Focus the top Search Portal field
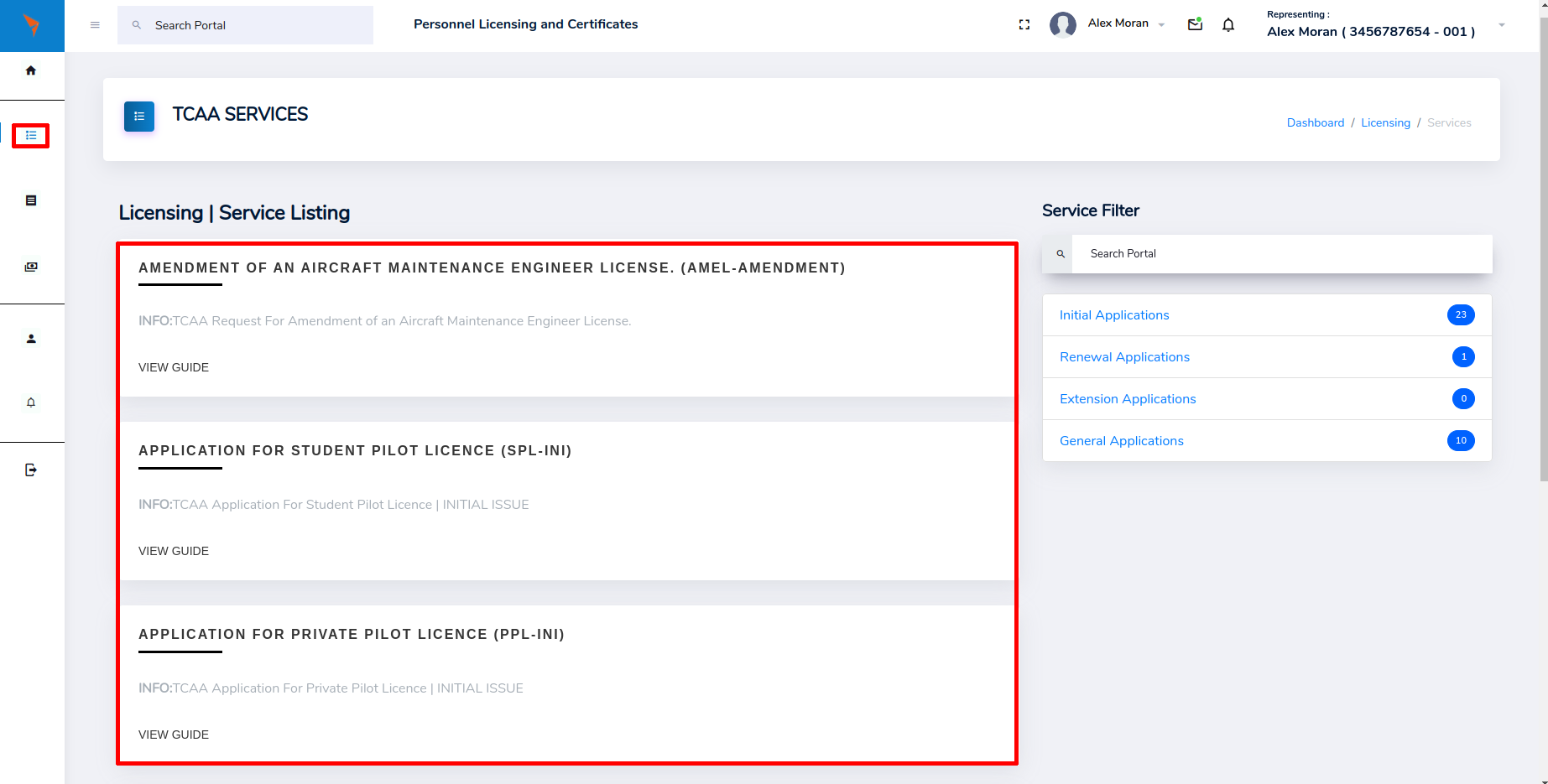Viewport: 1548px width, 784px height. pos(245,25)
